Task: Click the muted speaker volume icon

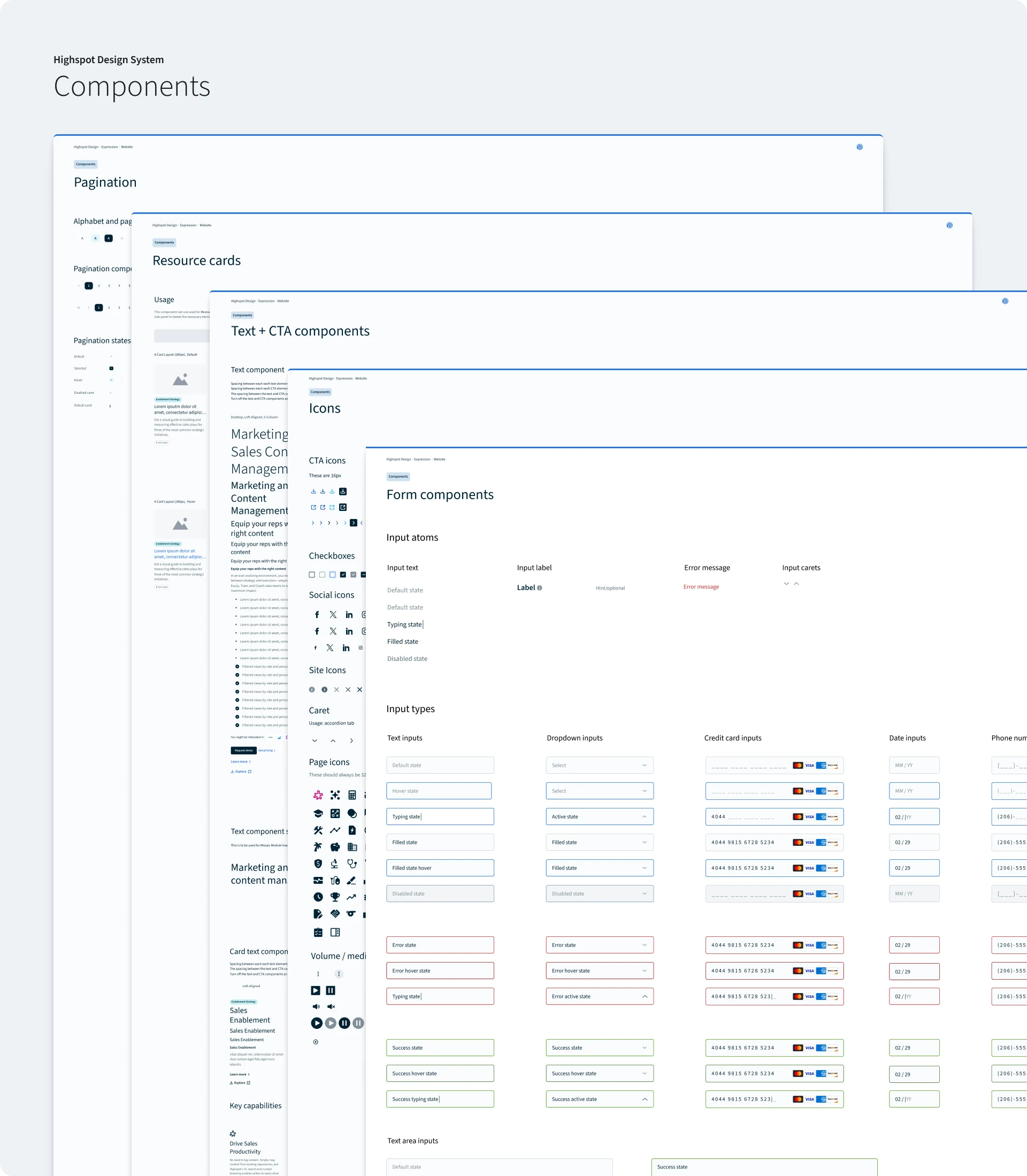Action: pos(331,1006)
